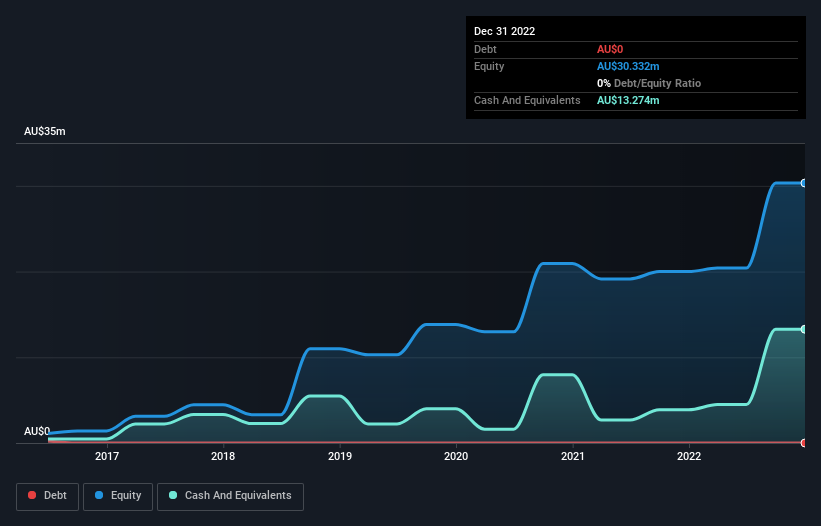Toggle the Debt series legend button
The height and width of the screenshot is (526, 821).
pos(47,496)
